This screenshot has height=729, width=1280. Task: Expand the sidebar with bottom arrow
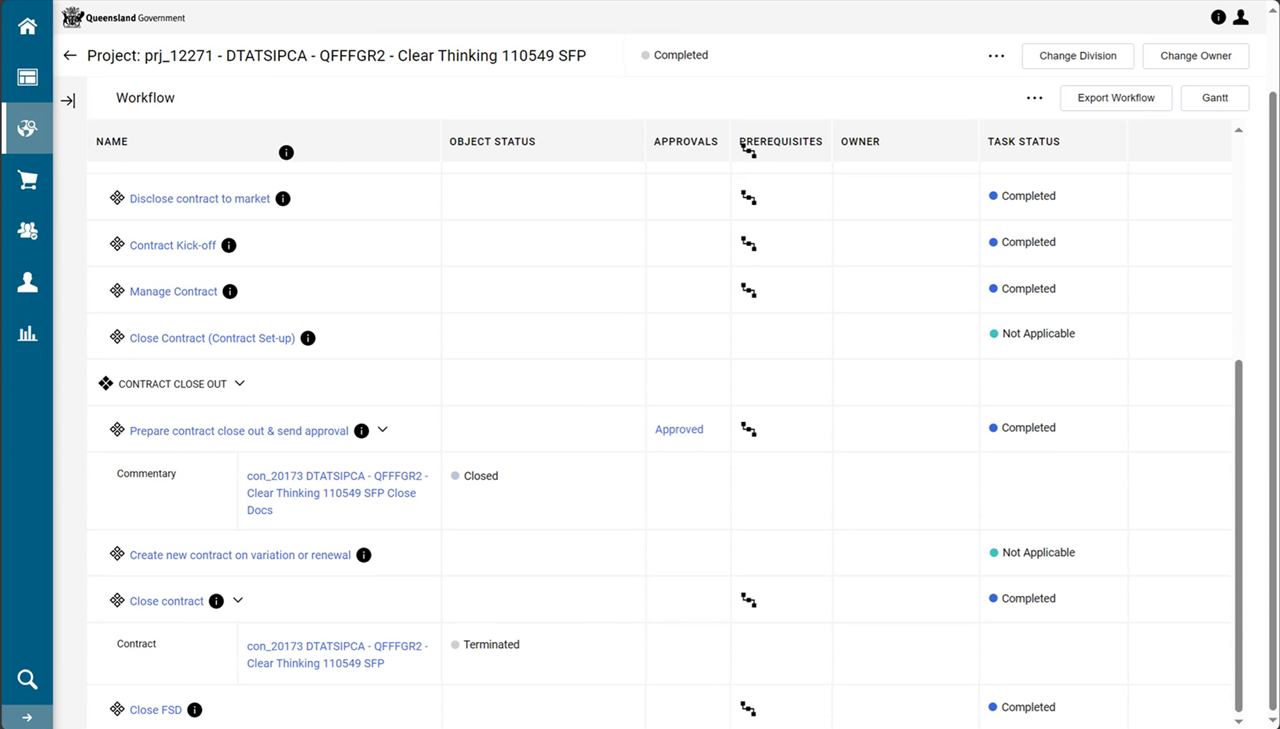[x=27, y=718]
